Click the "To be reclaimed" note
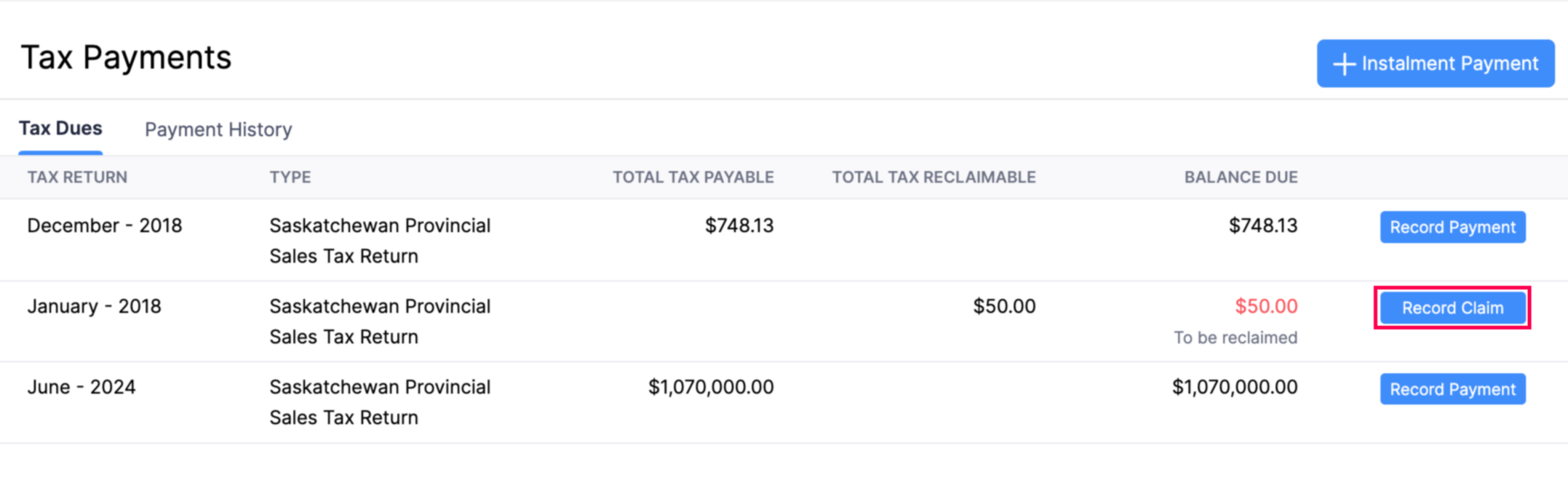The height and width of the screenshot is (488, 1568). coord(1235,338)
